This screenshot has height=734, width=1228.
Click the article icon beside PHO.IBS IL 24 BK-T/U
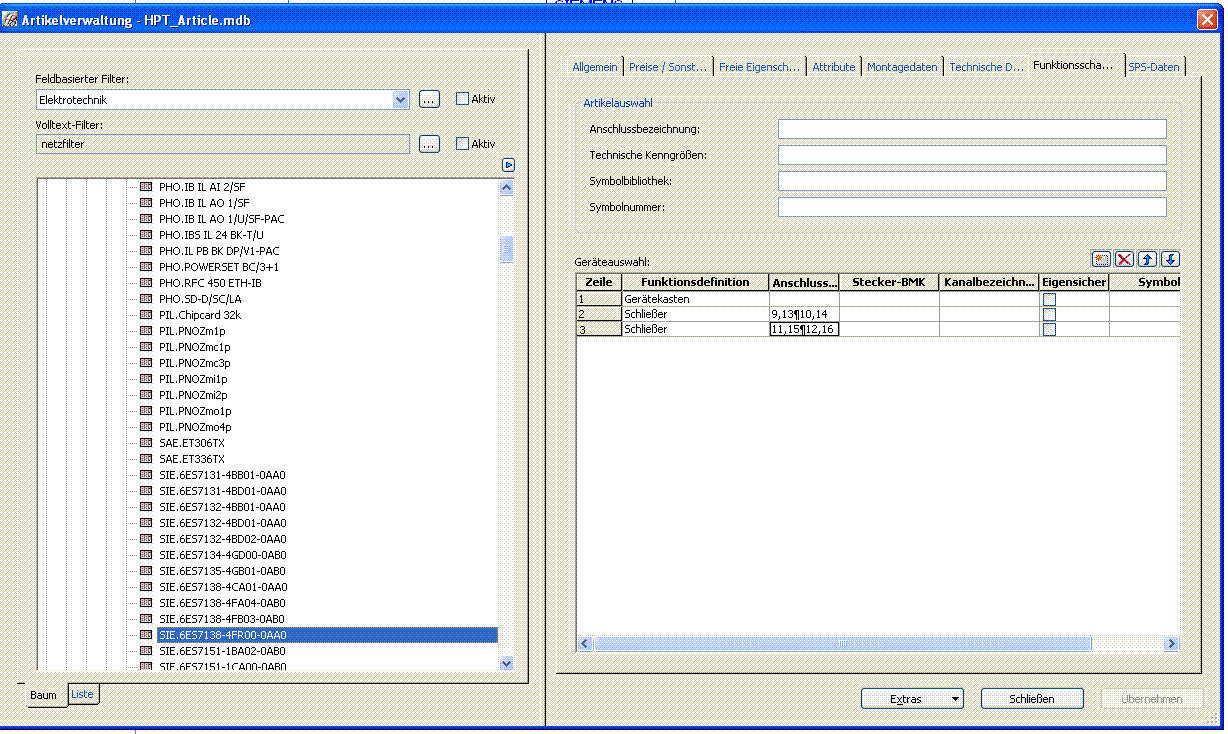[x=146, y=235]
